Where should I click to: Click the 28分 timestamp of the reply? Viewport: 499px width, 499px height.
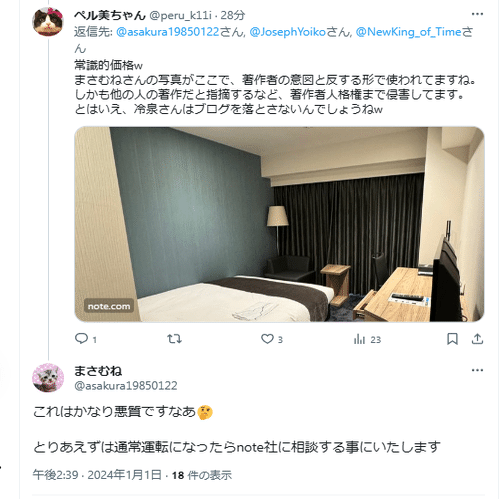click(233, 15)
